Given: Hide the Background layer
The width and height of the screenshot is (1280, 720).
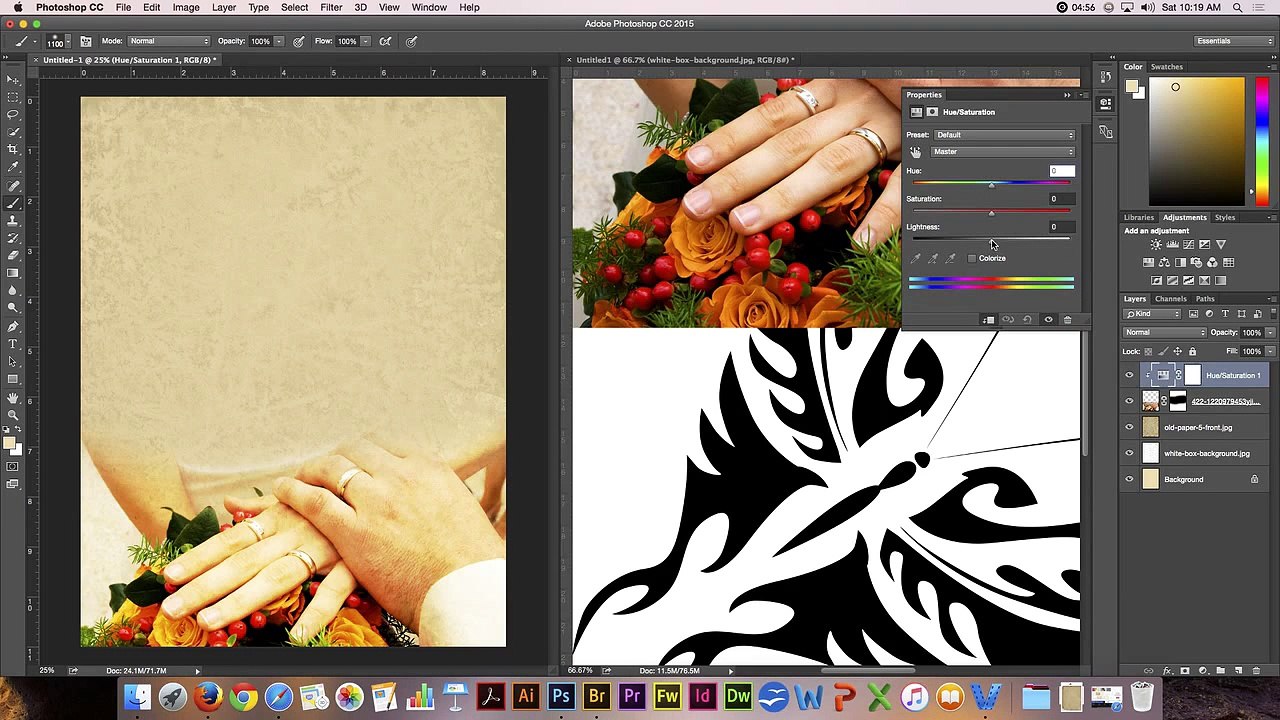Looking at the screenshot, I should [1130, 480].
